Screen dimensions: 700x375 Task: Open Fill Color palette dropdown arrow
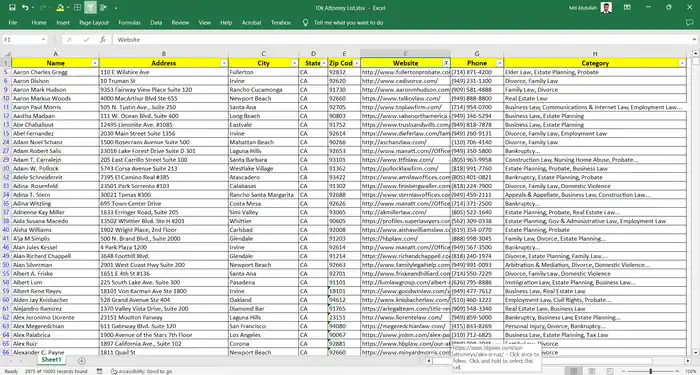[x=67, y=8]
